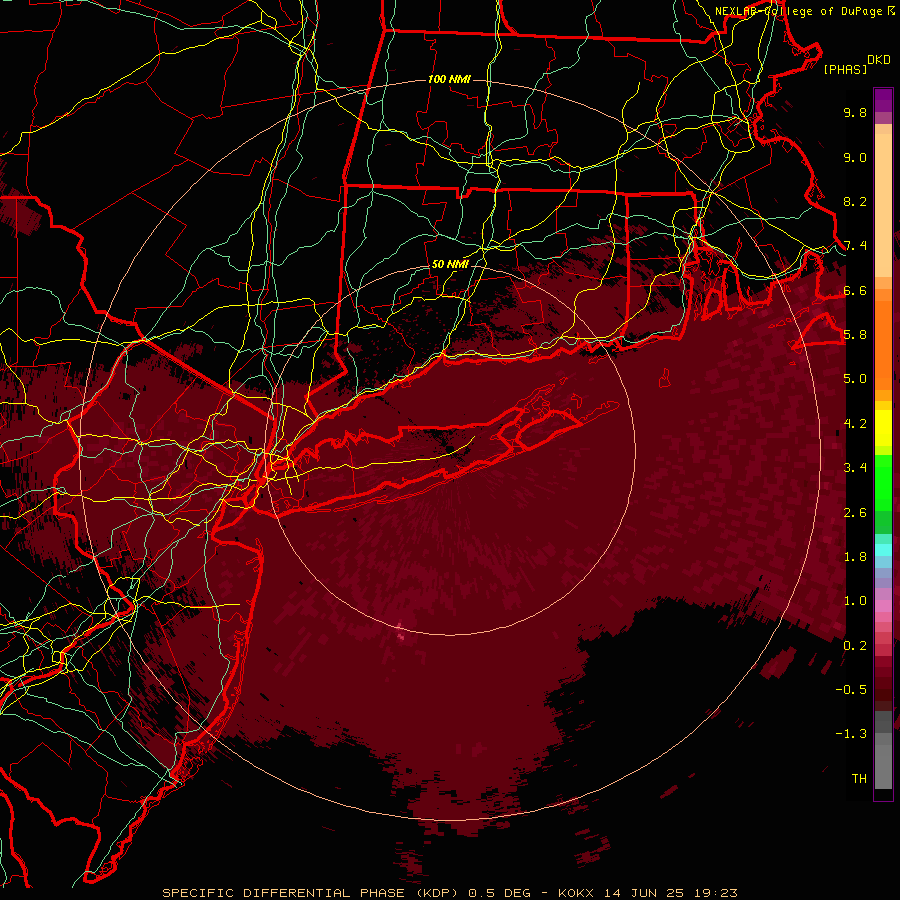Click the 5.0 value on the scale
The height and width of the screenshot is (900, 900).
855,379
